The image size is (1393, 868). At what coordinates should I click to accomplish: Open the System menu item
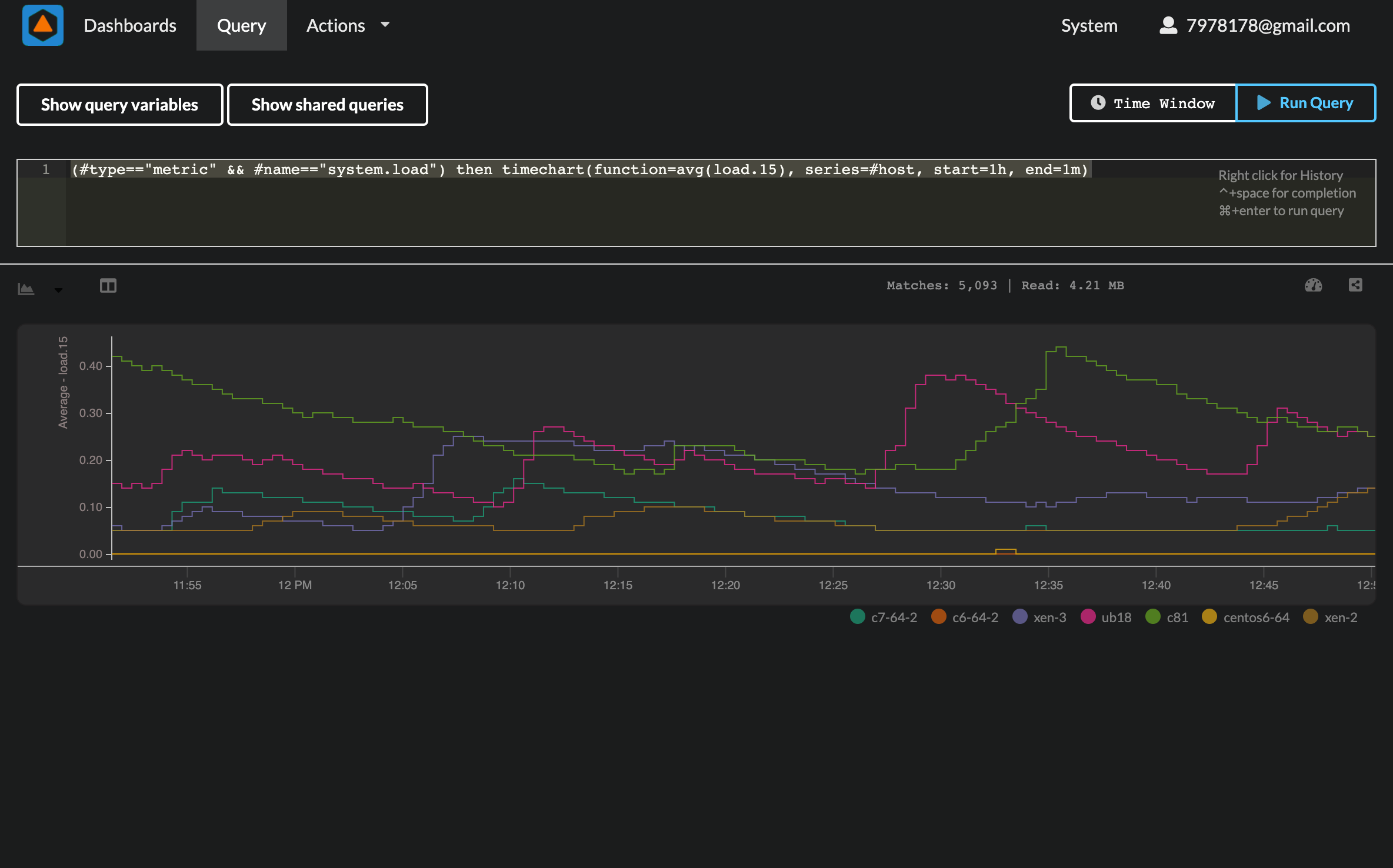pos(1089,25)
